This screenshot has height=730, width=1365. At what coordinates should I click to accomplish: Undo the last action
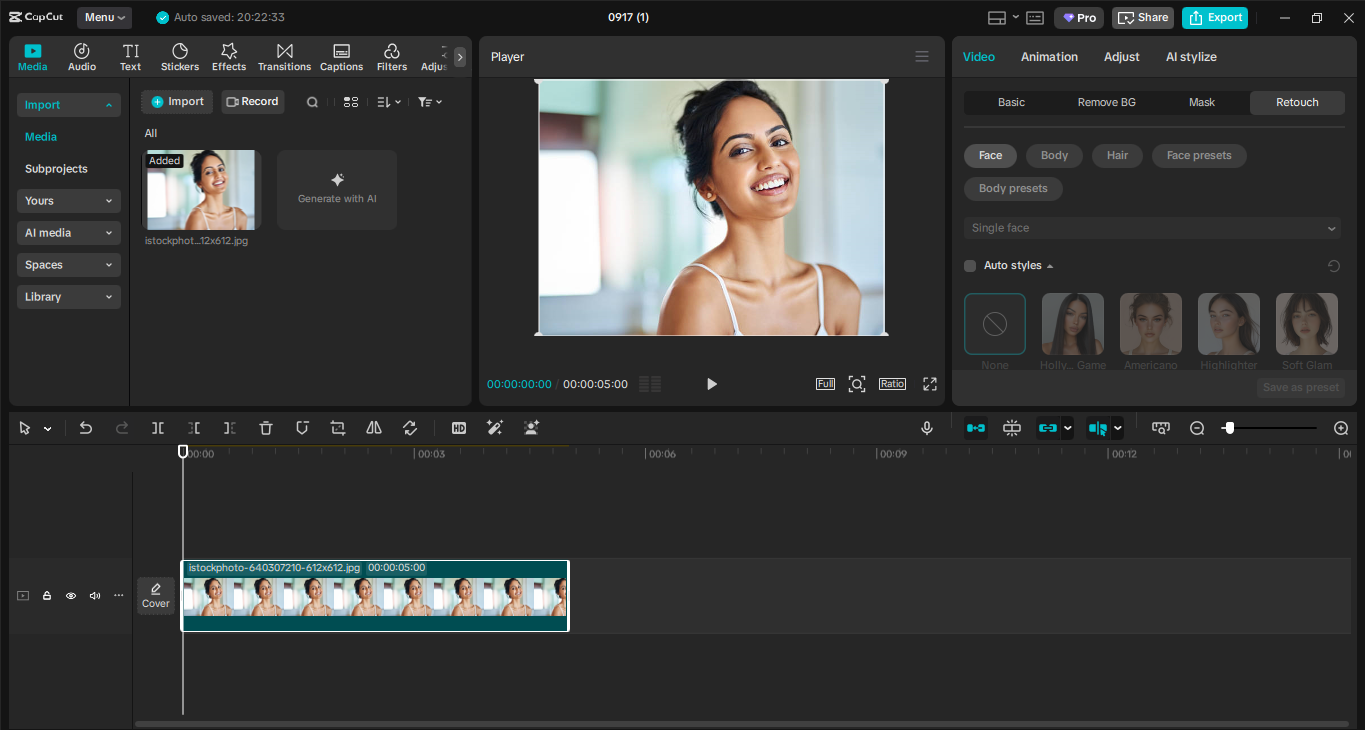click(85, 427)
